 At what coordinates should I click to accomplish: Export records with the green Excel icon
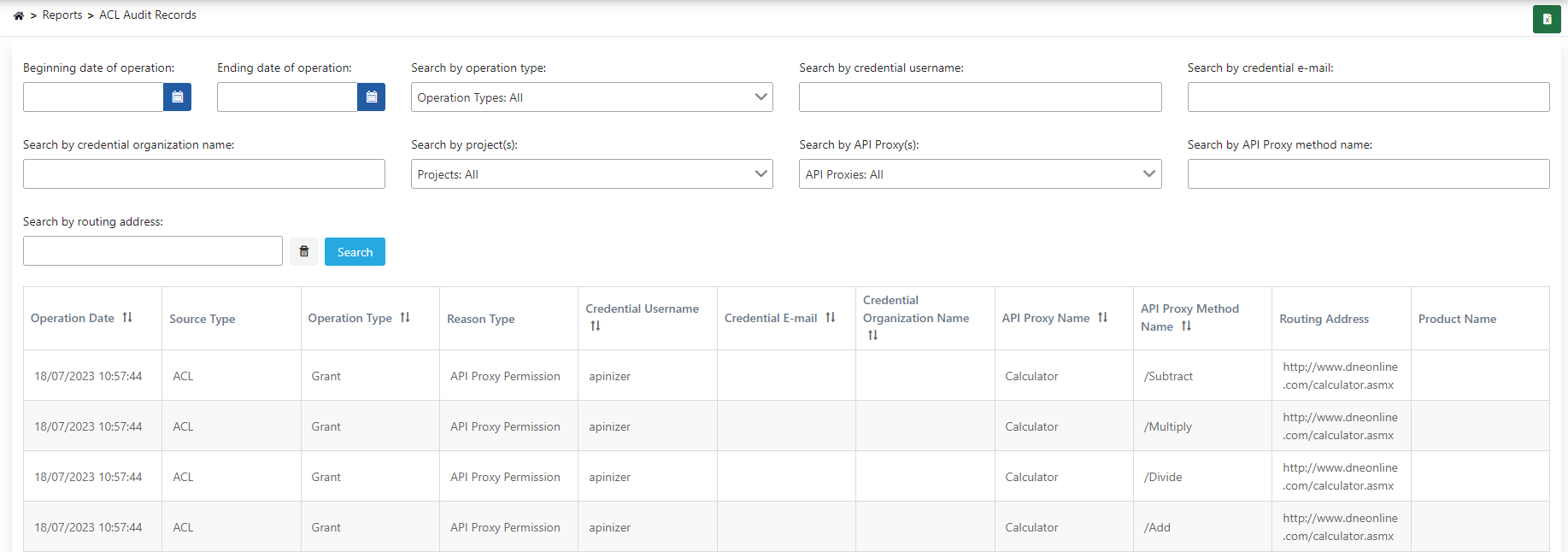point(1547,19)
